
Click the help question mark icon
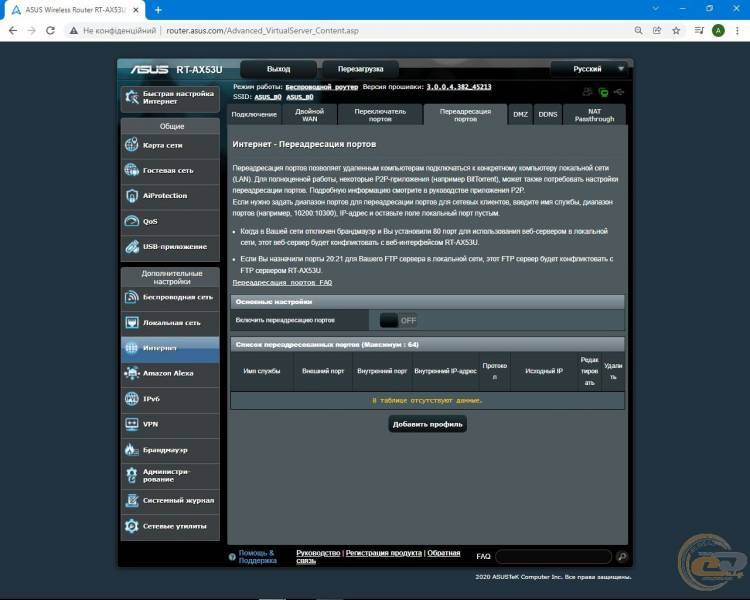(232, 557)
